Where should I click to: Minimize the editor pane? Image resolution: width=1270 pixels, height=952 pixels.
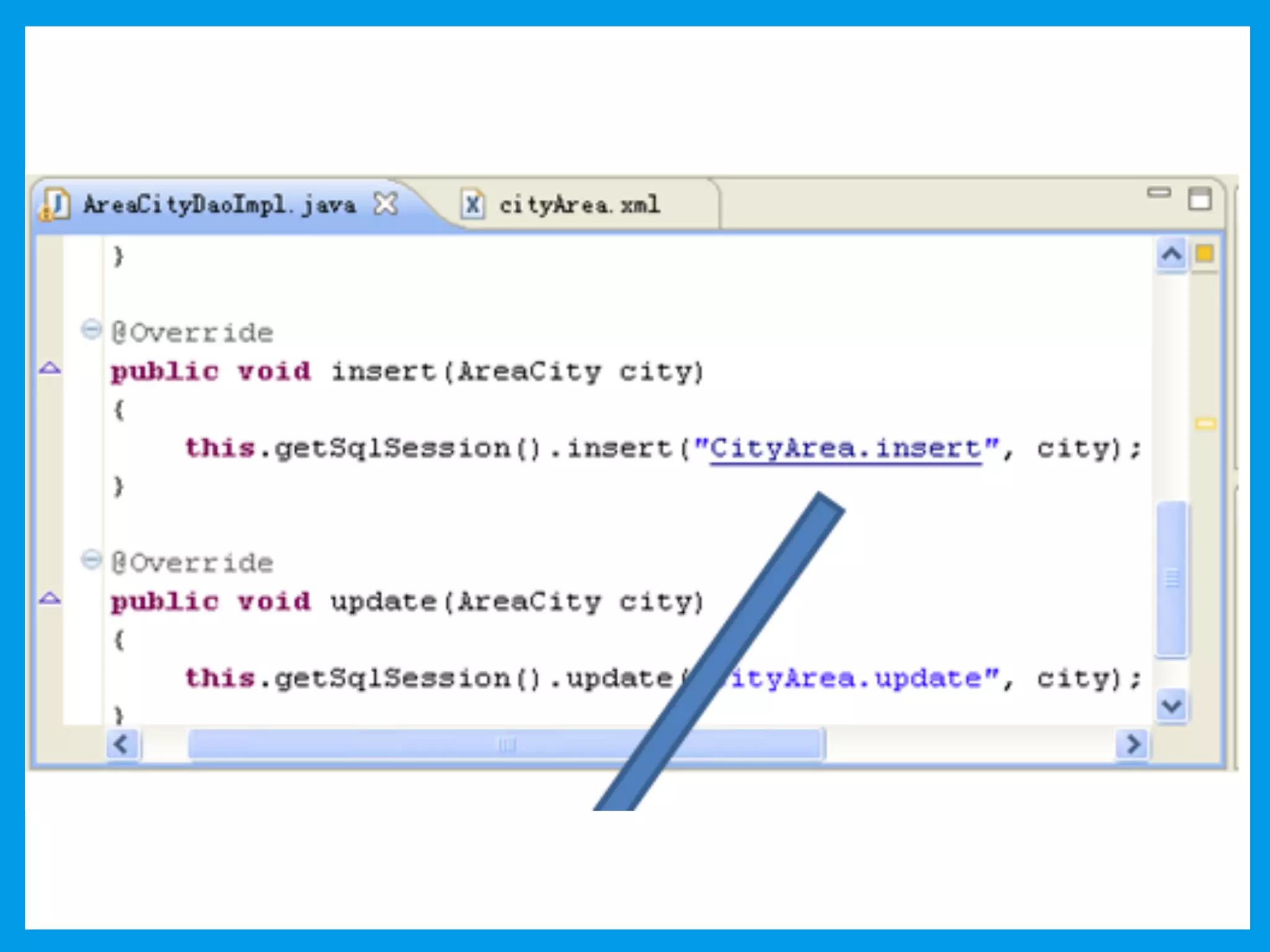[x=1158, y=193]
